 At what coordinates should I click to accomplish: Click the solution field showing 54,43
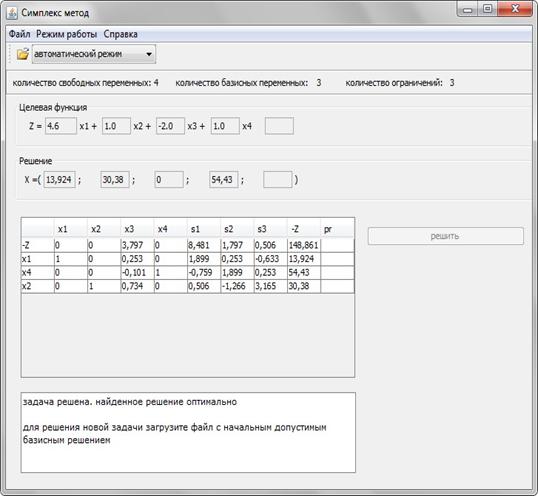click(x=224, y=179)
